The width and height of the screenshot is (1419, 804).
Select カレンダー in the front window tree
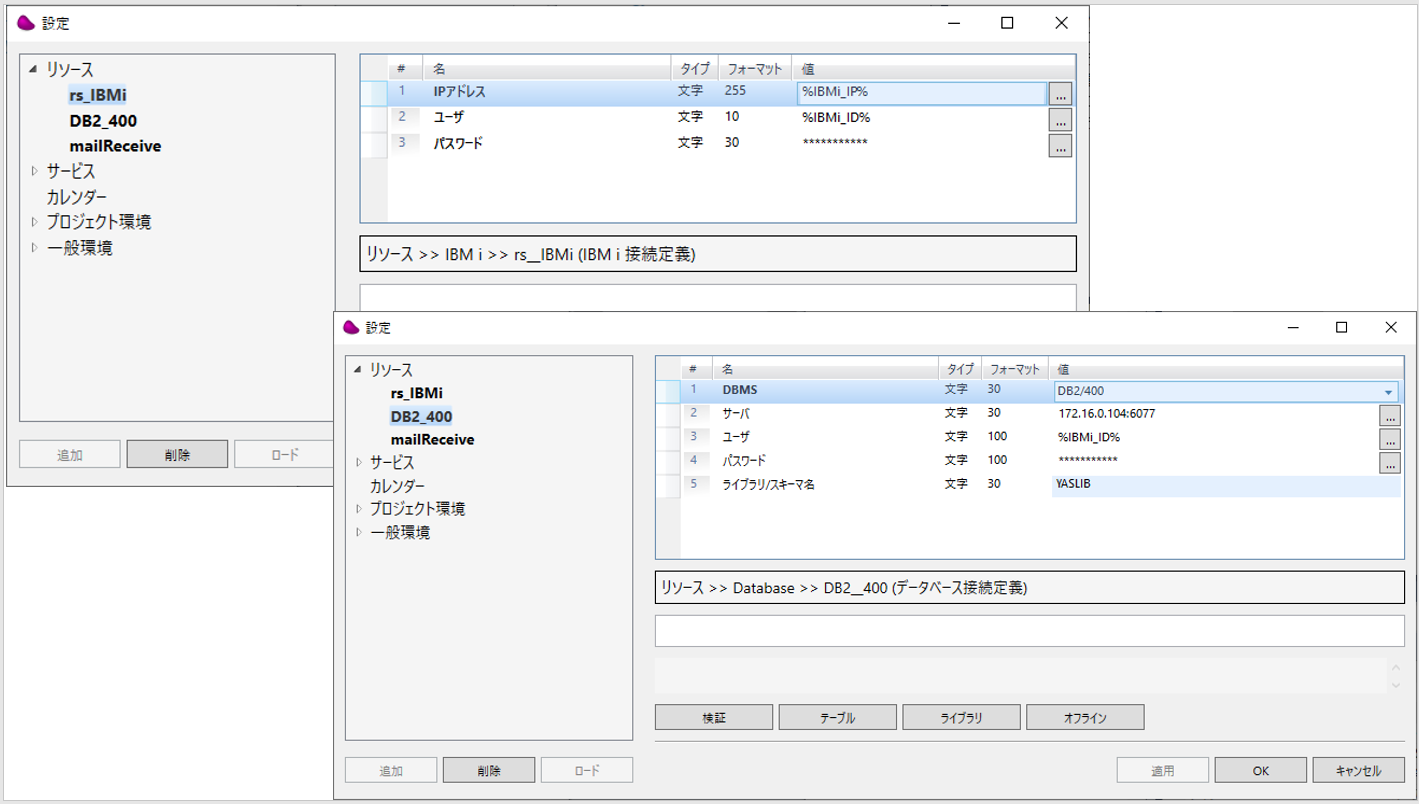click(x=397, y=486)
